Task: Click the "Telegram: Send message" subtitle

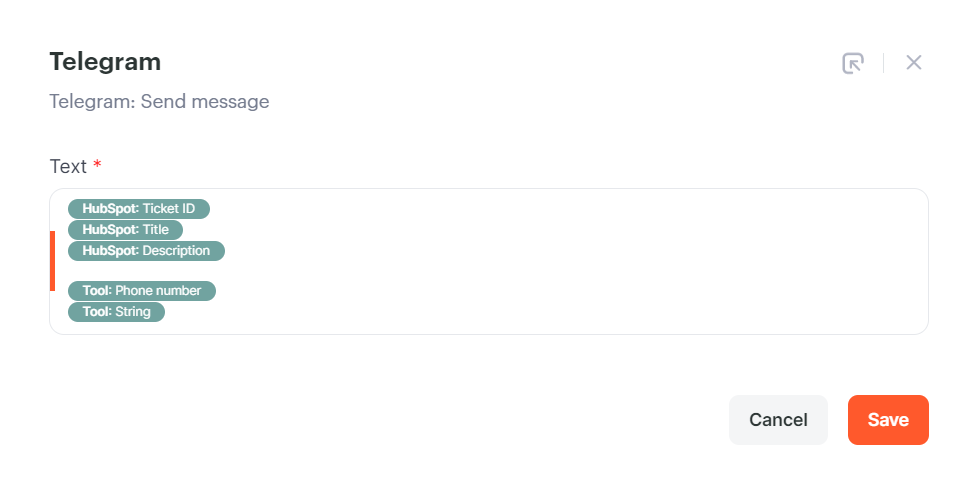Action: (159, 101)
